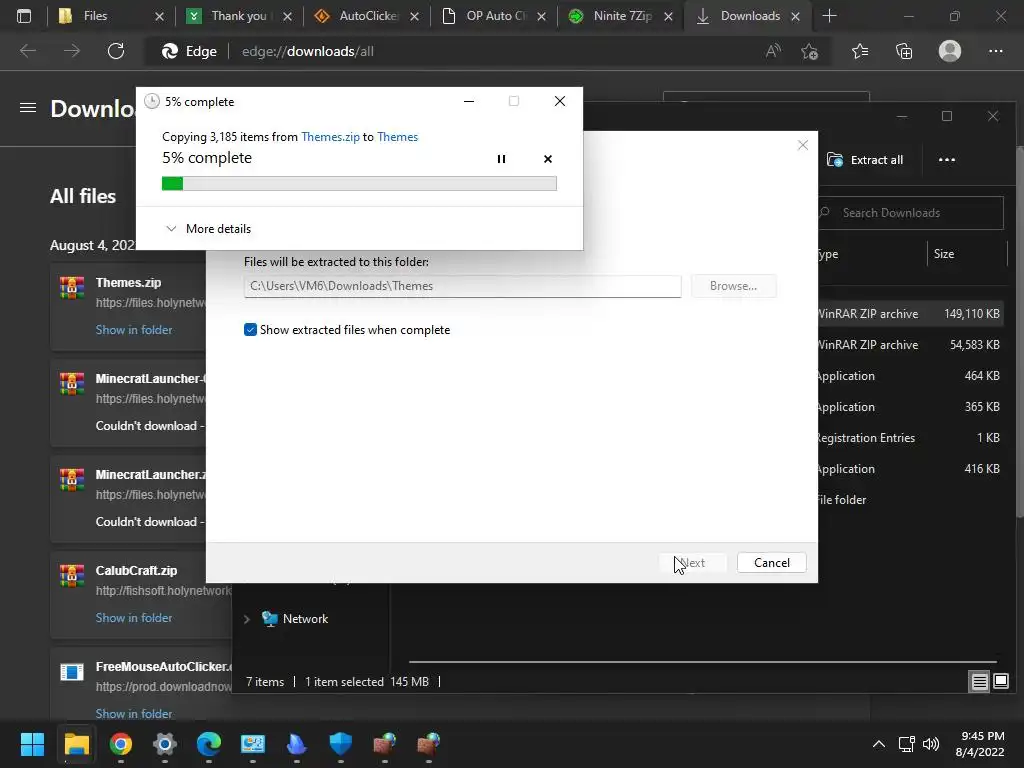Viewport: 1024px width, 768px height.
Task: Open Windows Security shield on taskbar
Action: point(340,744)
